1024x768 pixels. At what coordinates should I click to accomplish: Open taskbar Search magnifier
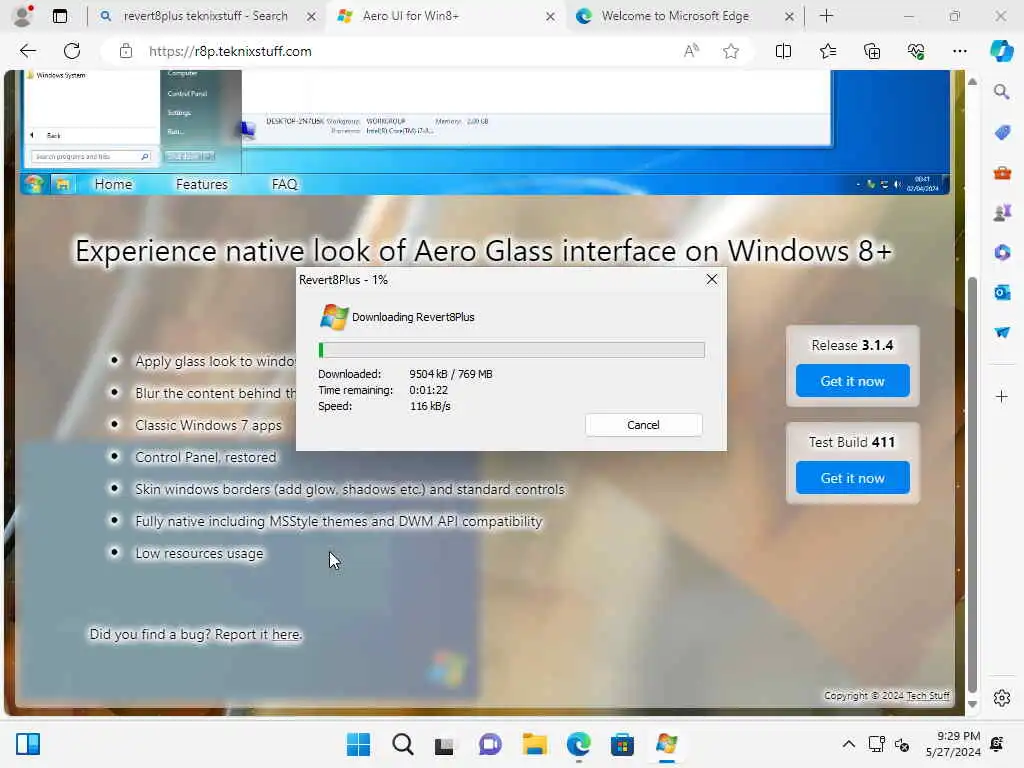click(x=403, y=744)
